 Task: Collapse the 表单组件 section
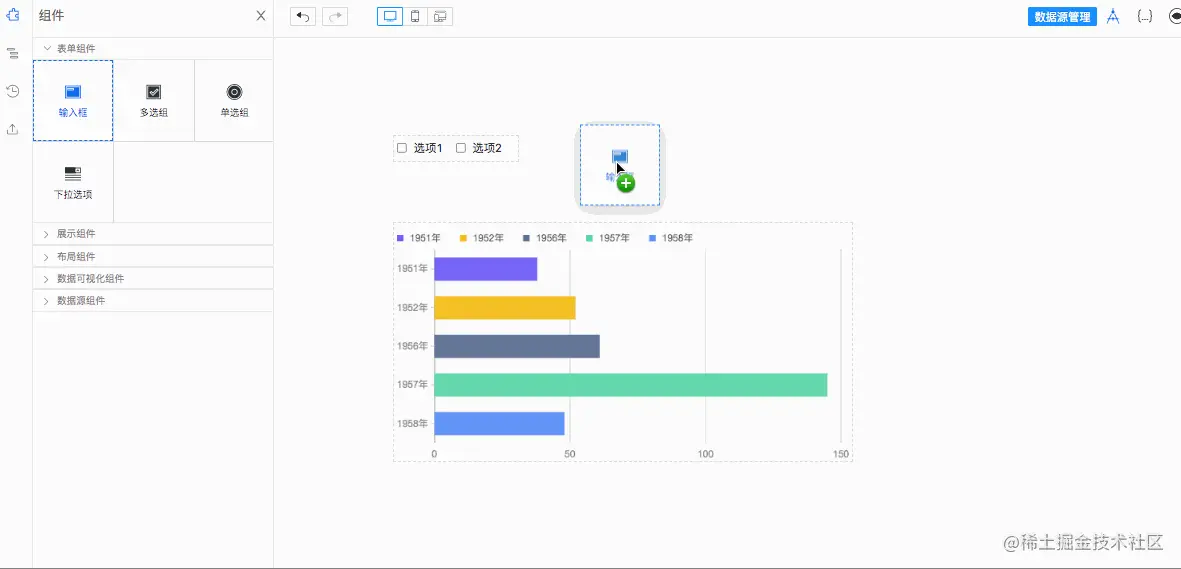pos(153,48)
